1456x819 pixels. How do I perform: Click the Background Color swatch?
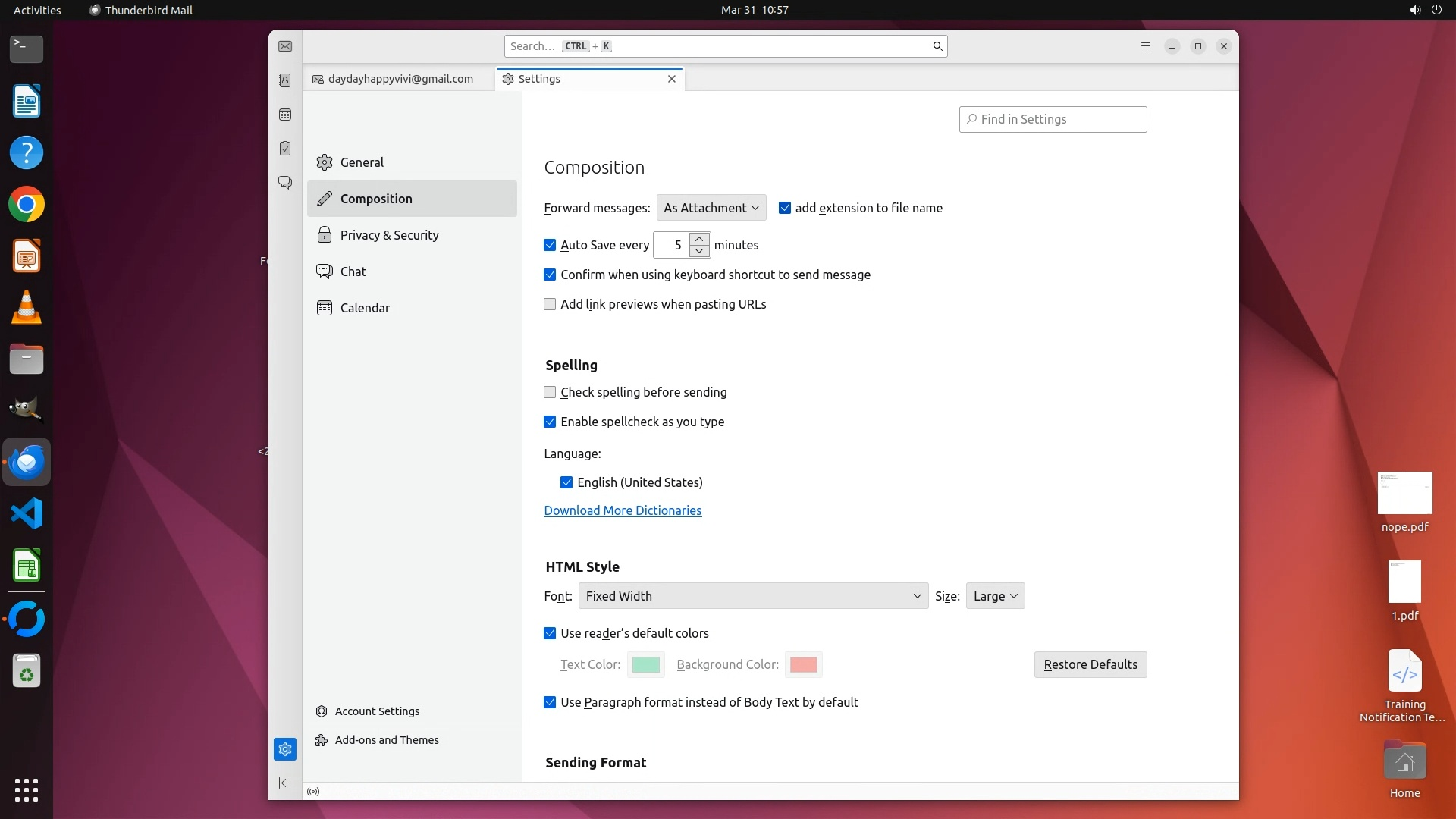click(803, 665)
